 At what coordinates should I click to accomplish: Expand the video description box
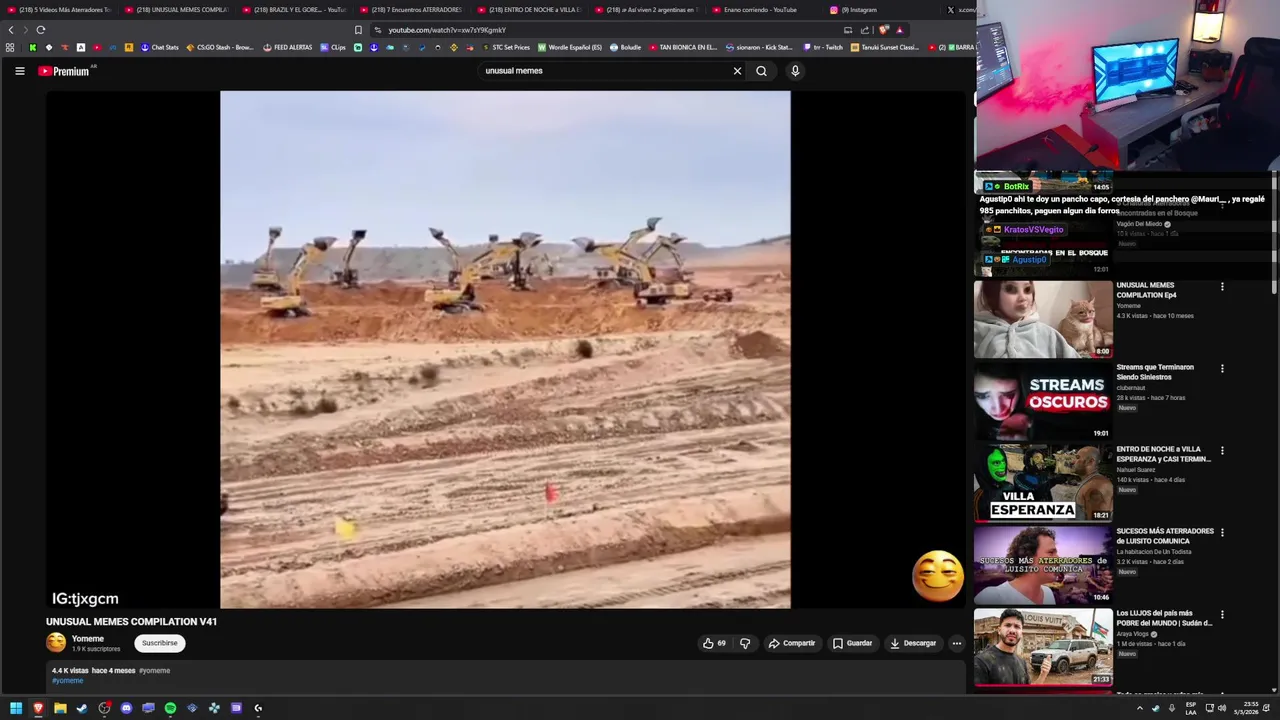[x=505, y=676]
